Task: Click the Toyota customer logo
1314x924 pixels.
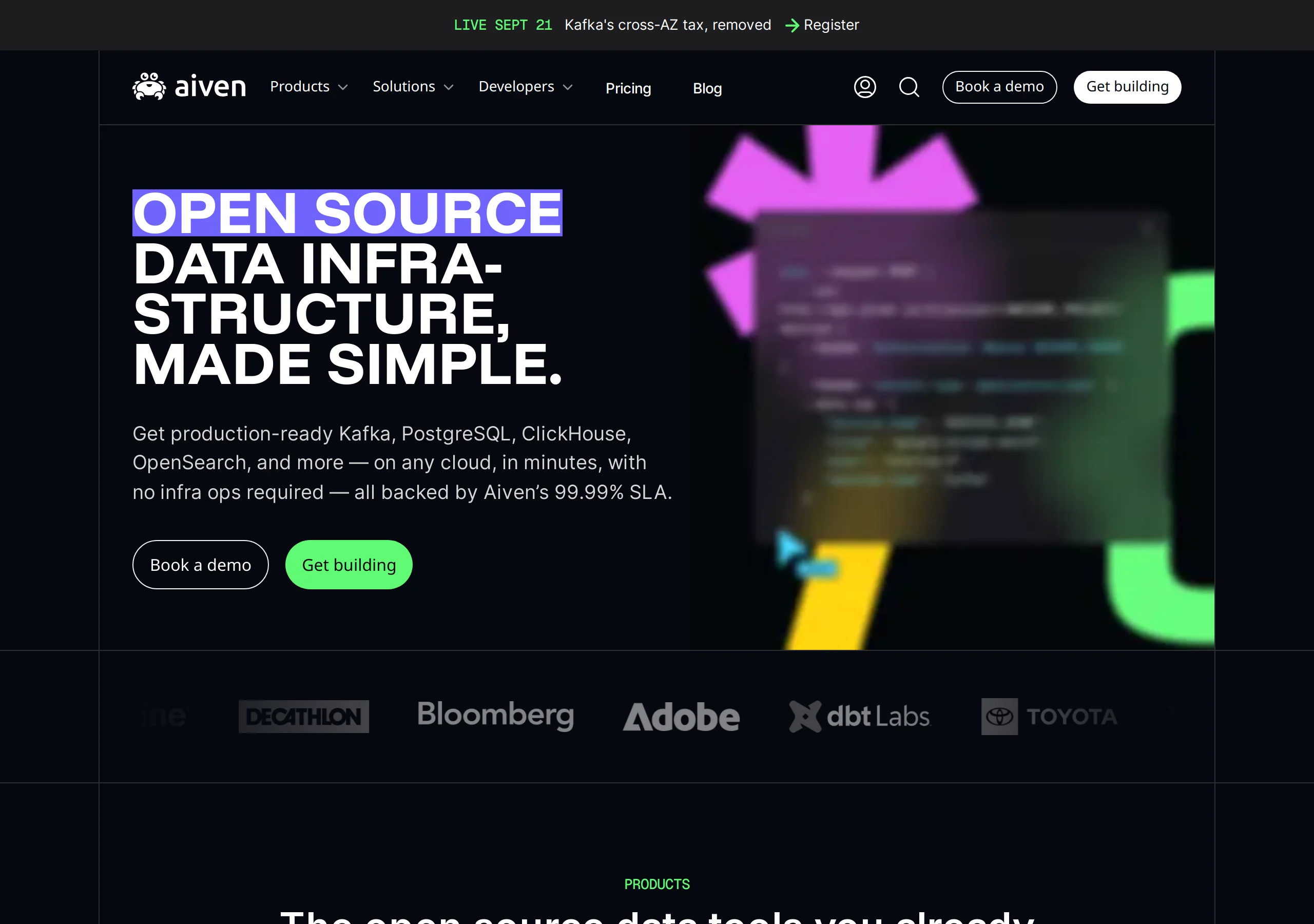Action: (x=1050, y=716)
